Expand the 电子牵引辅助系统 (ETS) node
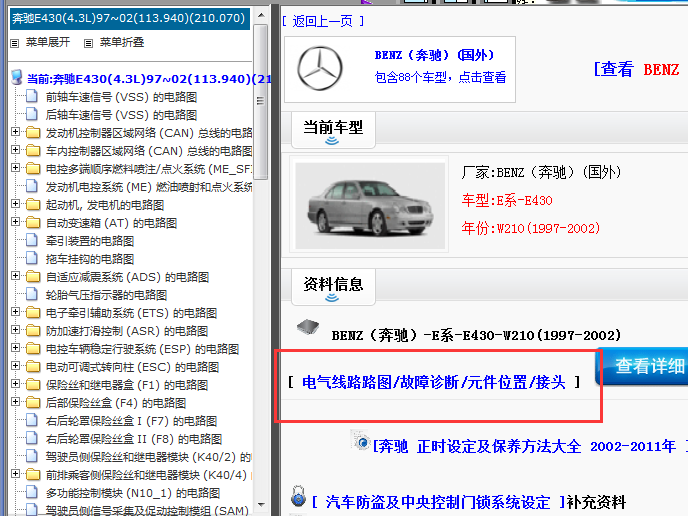The height and width of the screenshot is (516, 688). point(15,312)
